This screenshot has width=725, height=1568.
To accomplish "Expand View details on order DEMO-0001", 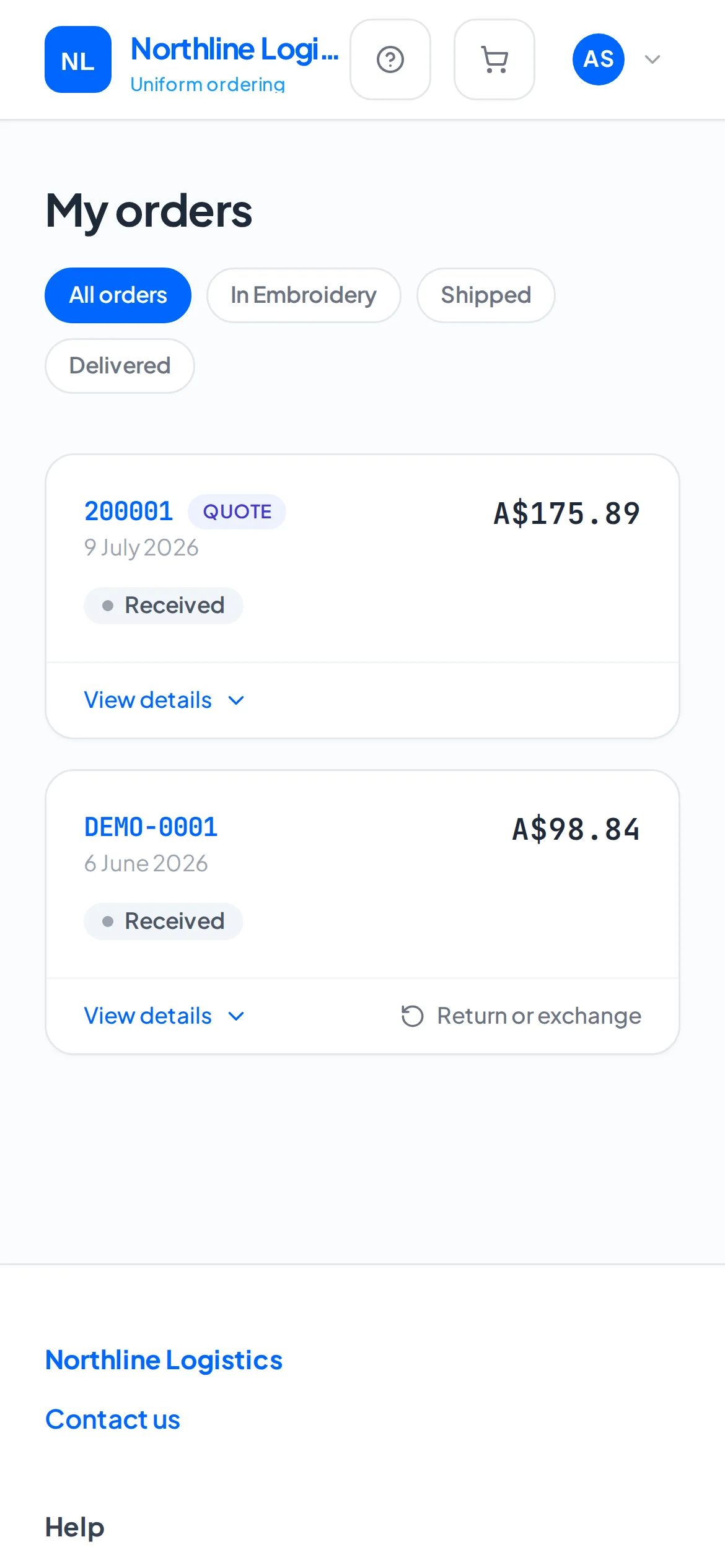I will [165, 1016].
